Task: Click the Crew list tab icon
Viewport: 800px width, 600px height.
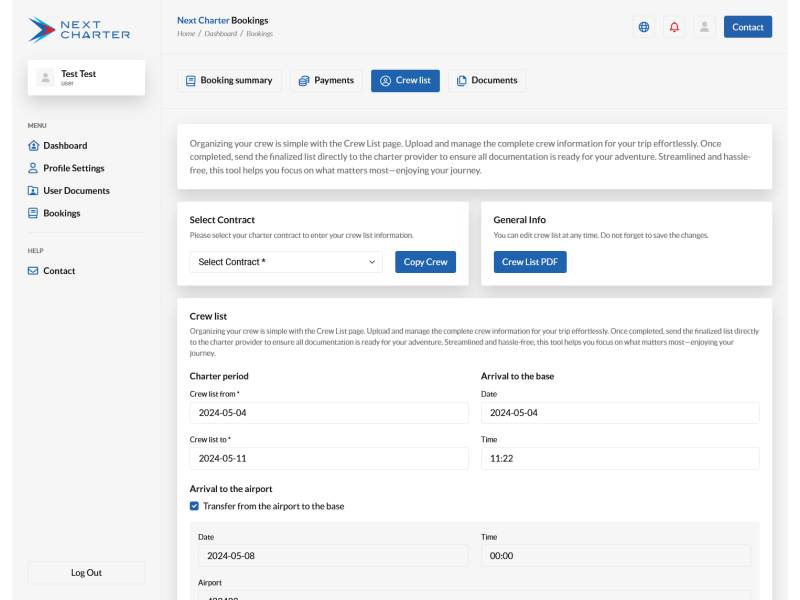Action: [386, 81]
